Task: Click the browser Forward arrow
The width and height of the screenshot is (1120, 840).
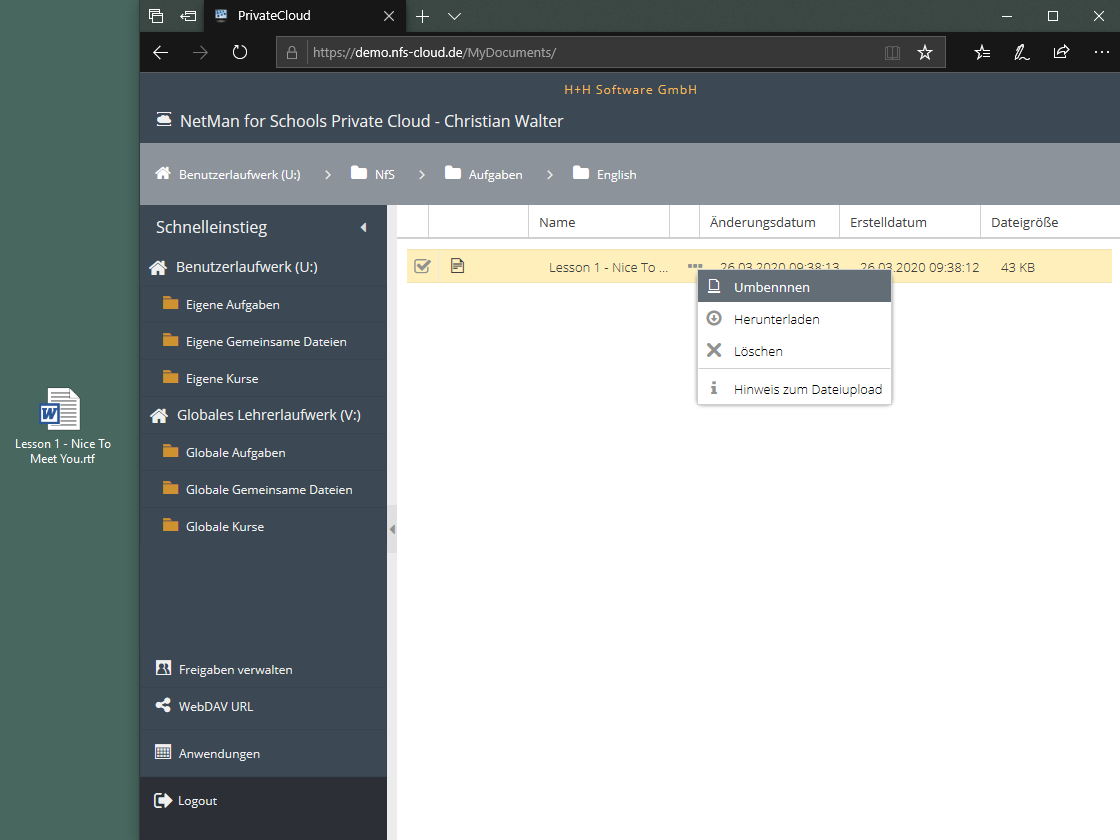Action: [201, 52]
